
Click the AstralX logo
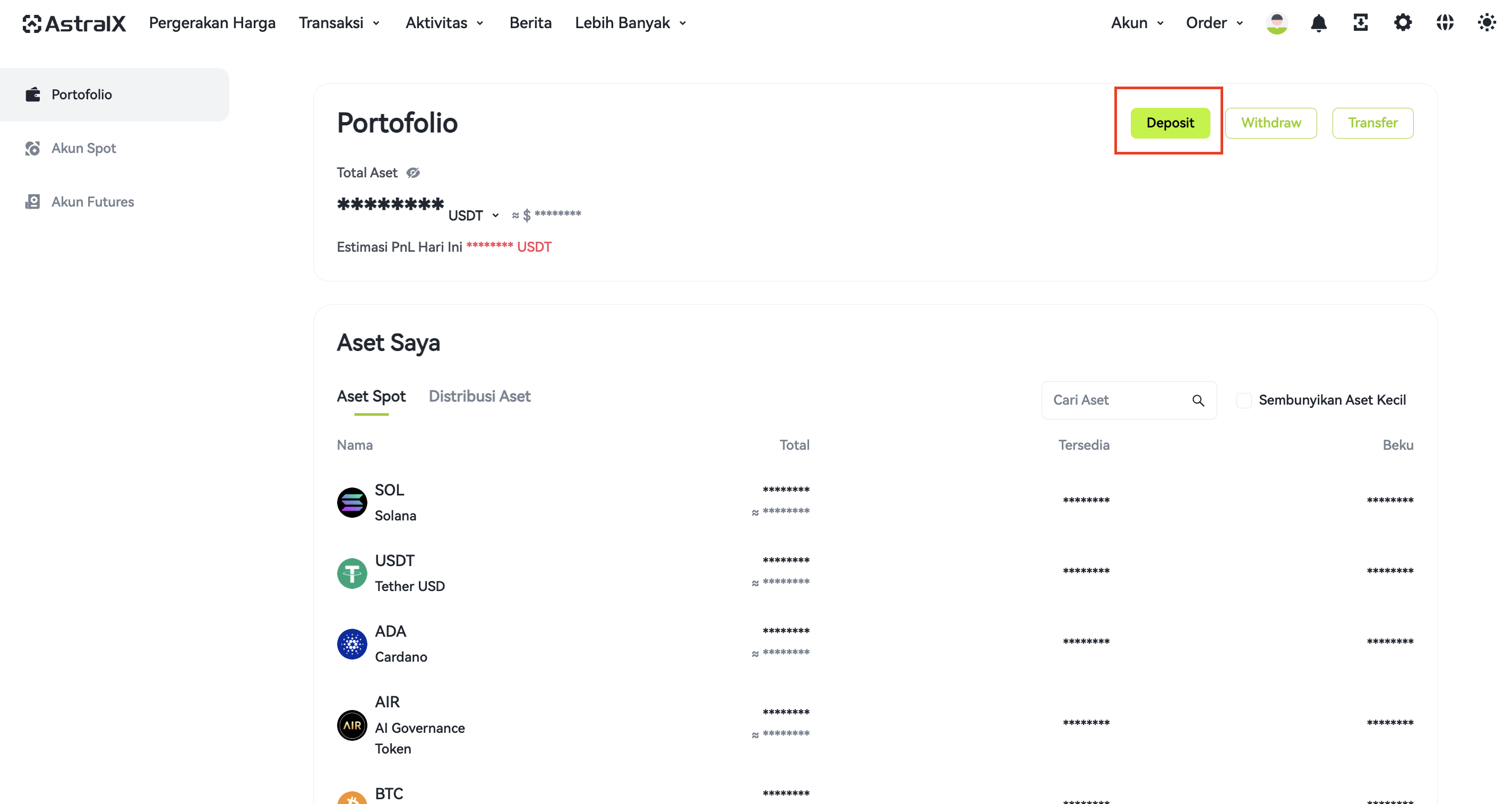pyautogui.click(x=74, y=23)
